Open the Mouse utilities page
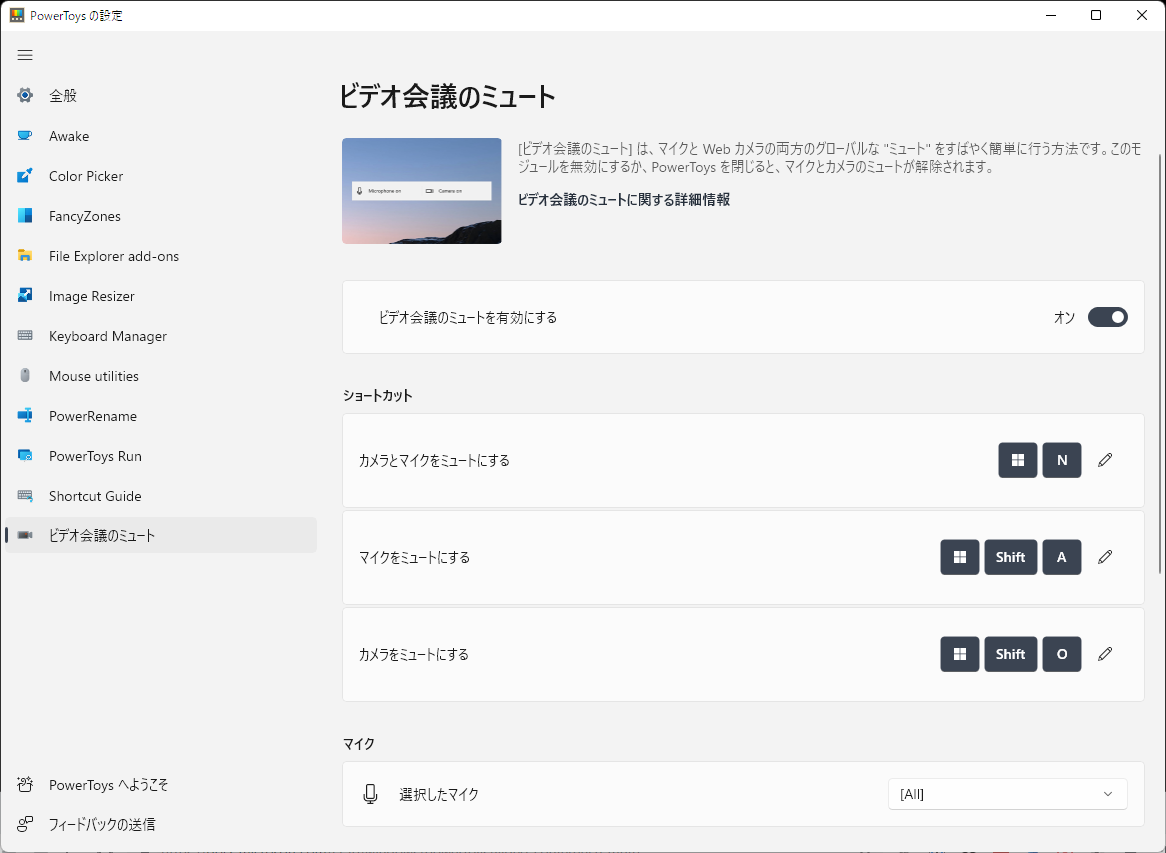This screenshot has height=853, width=1166. pyautogui.click(x=161, y=376)
